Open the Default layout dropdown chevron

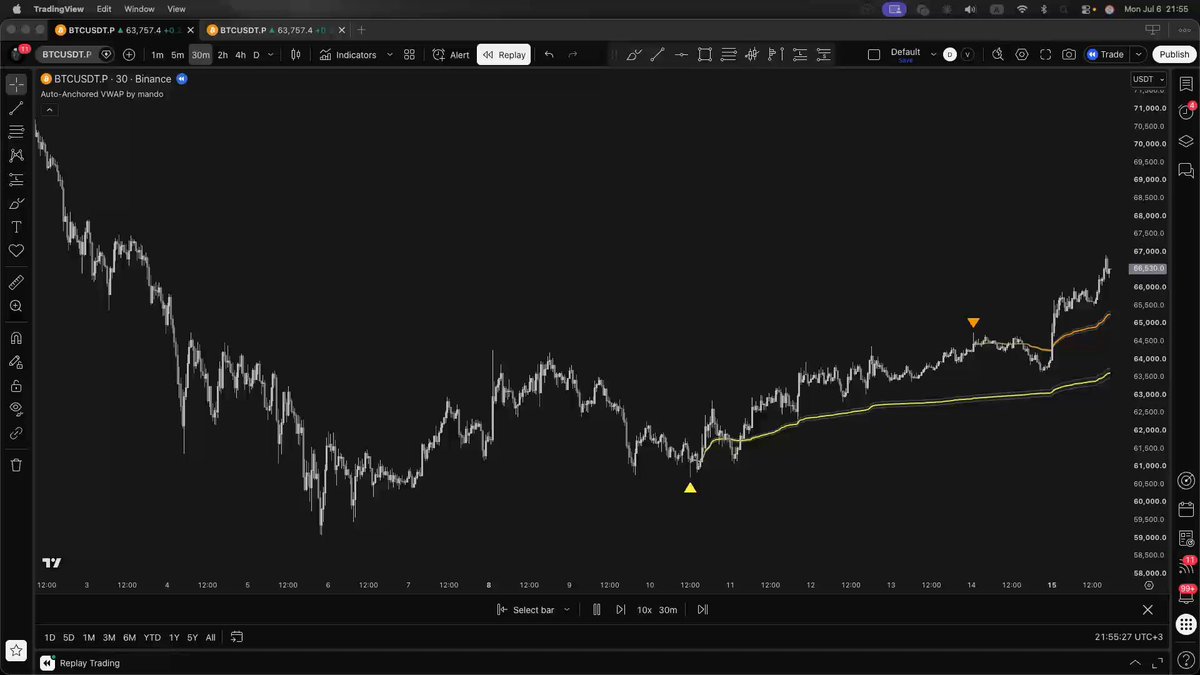click(x=933, y=55)
